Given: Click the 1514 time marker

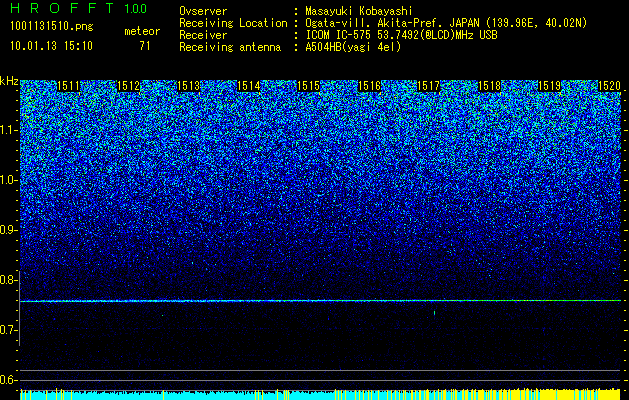Looking at the screenshot, I should (249, 86).
